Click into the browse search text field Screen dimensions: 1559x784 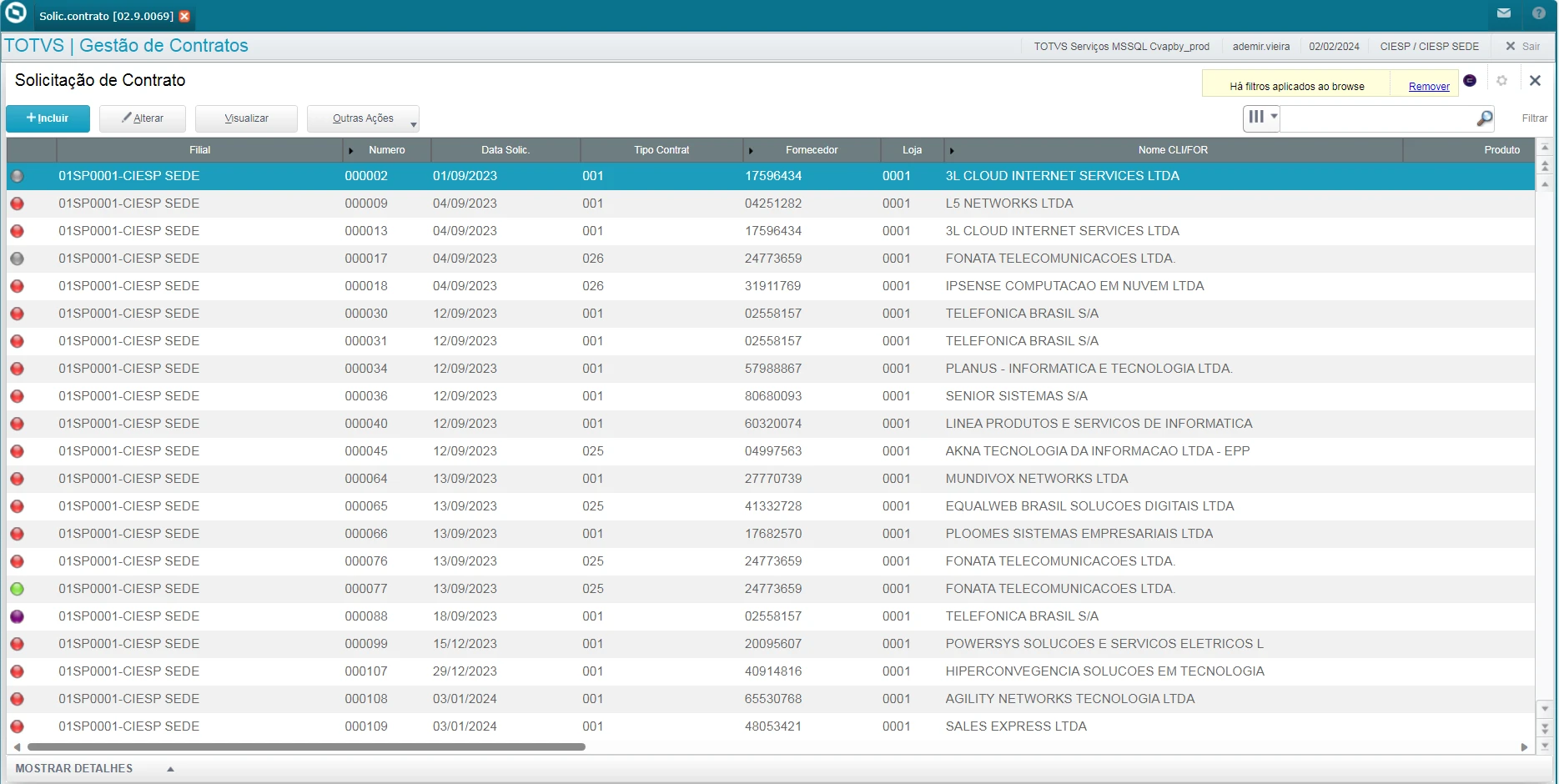pos(1376,118)
